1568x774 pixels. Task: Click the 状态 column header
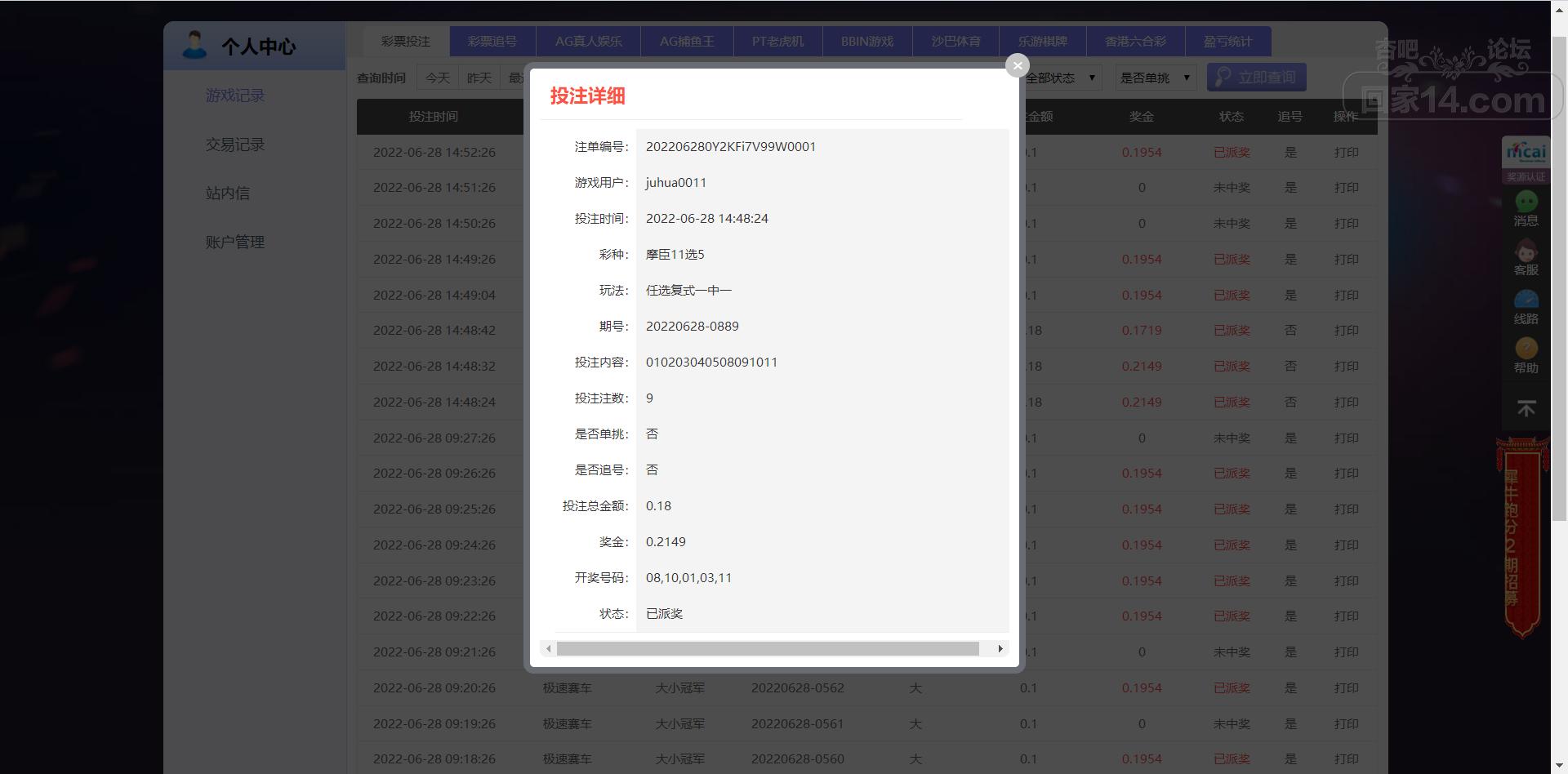(x=1232, y=117)
